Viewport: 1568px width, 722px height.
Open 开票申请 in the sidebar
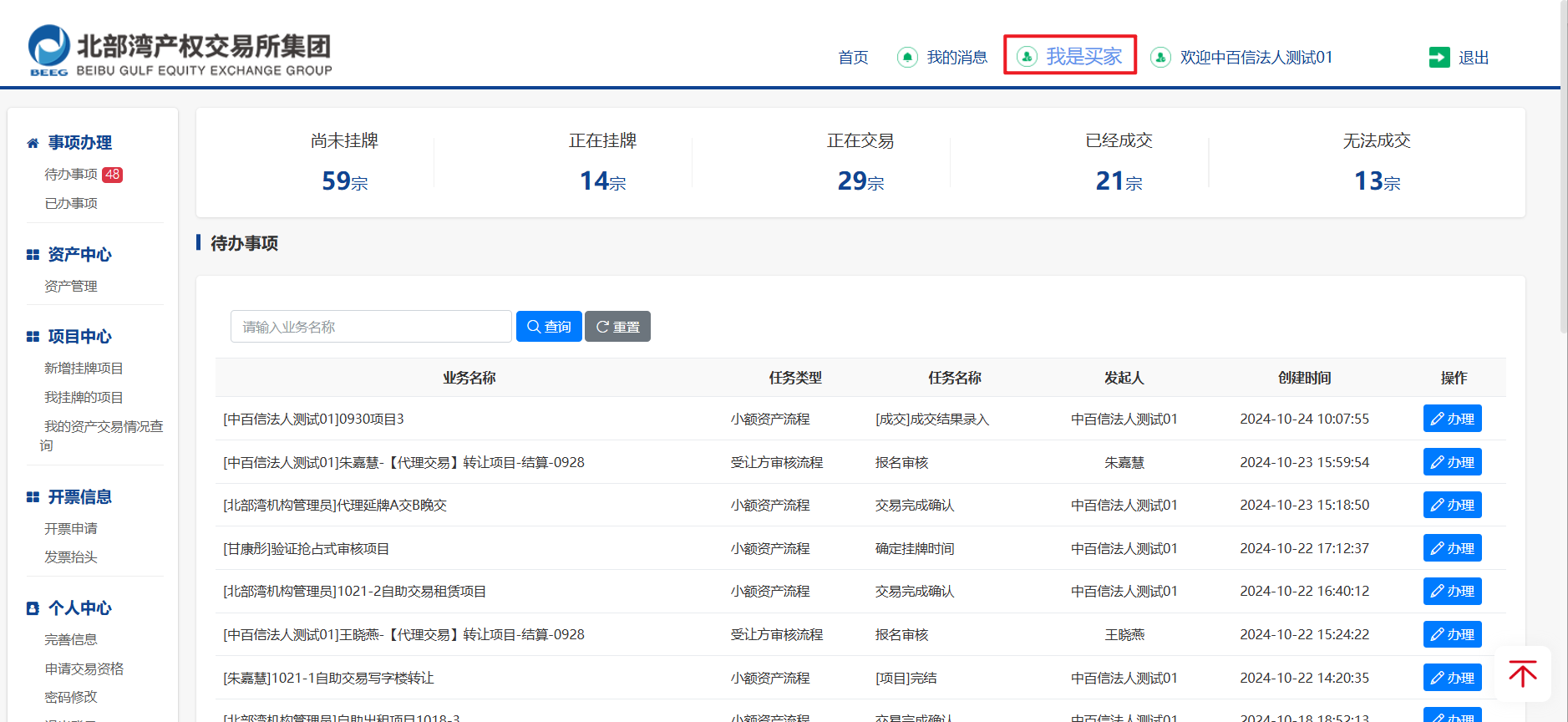click(71, 528)
